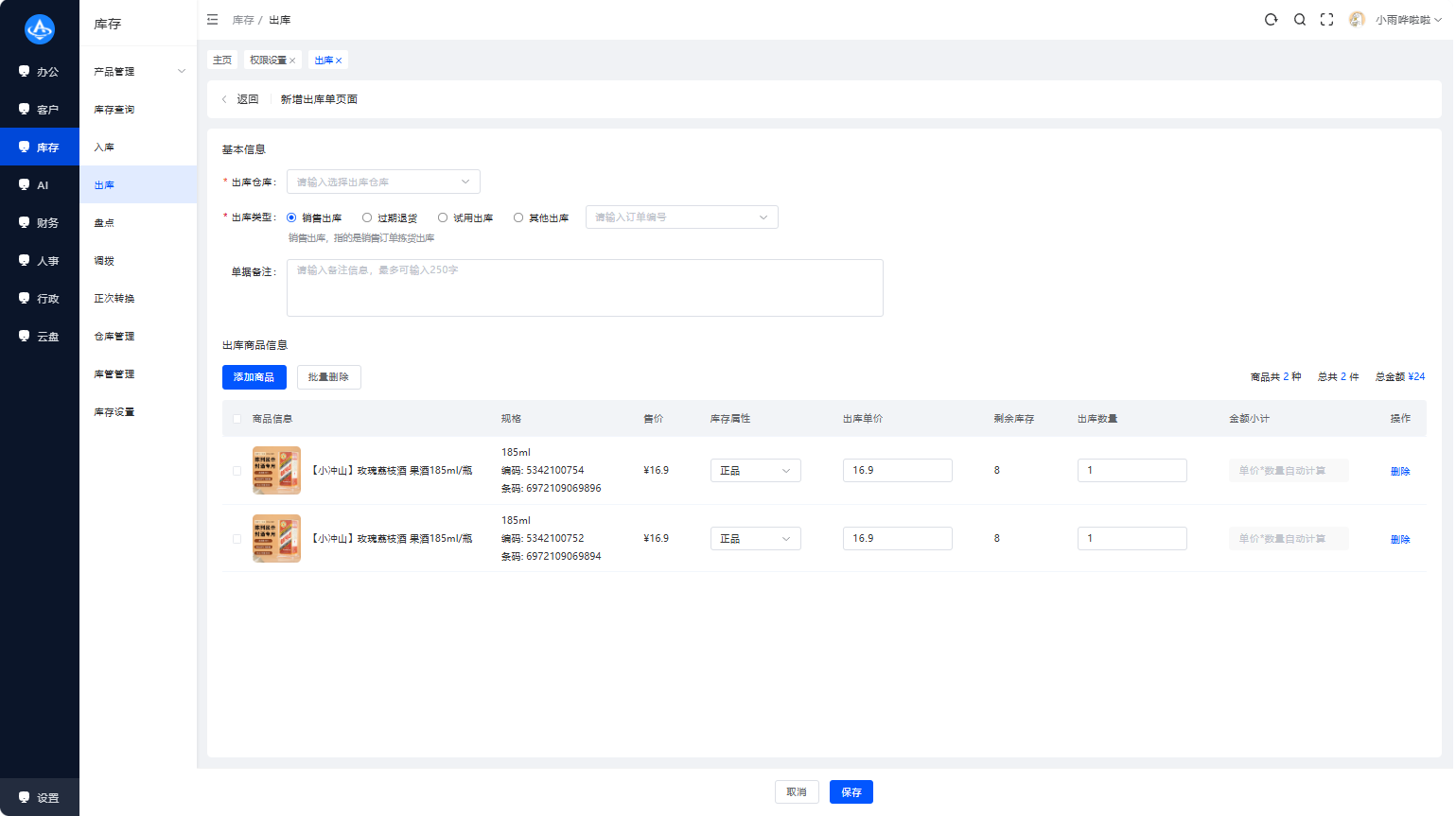Click the first product thumbnail image
Screen dimensions: 1456x816
[276, 471]
